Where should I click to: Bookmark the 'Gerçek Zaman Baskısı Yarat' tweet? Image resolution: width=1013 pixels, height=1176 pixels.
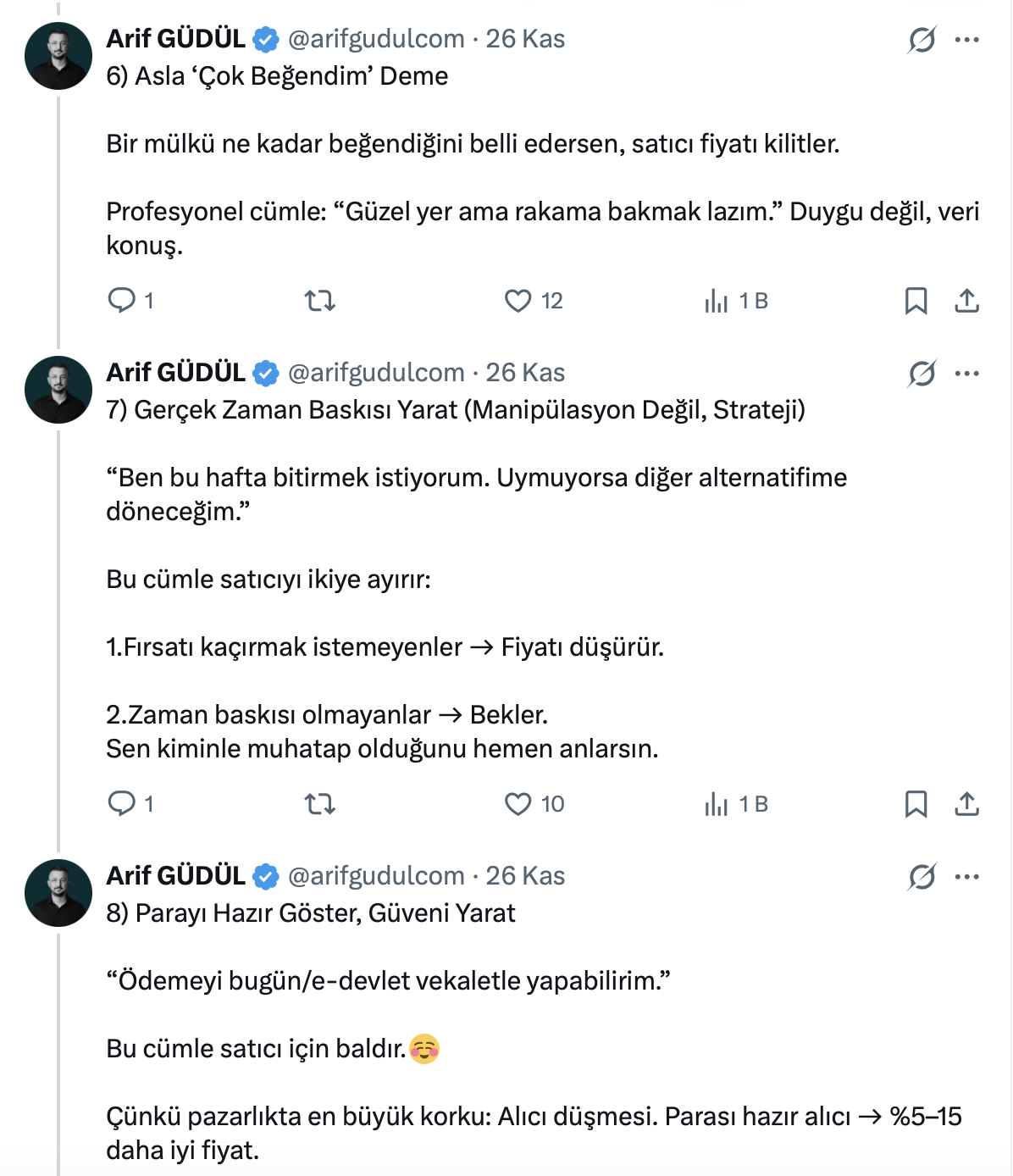point(916,804)
